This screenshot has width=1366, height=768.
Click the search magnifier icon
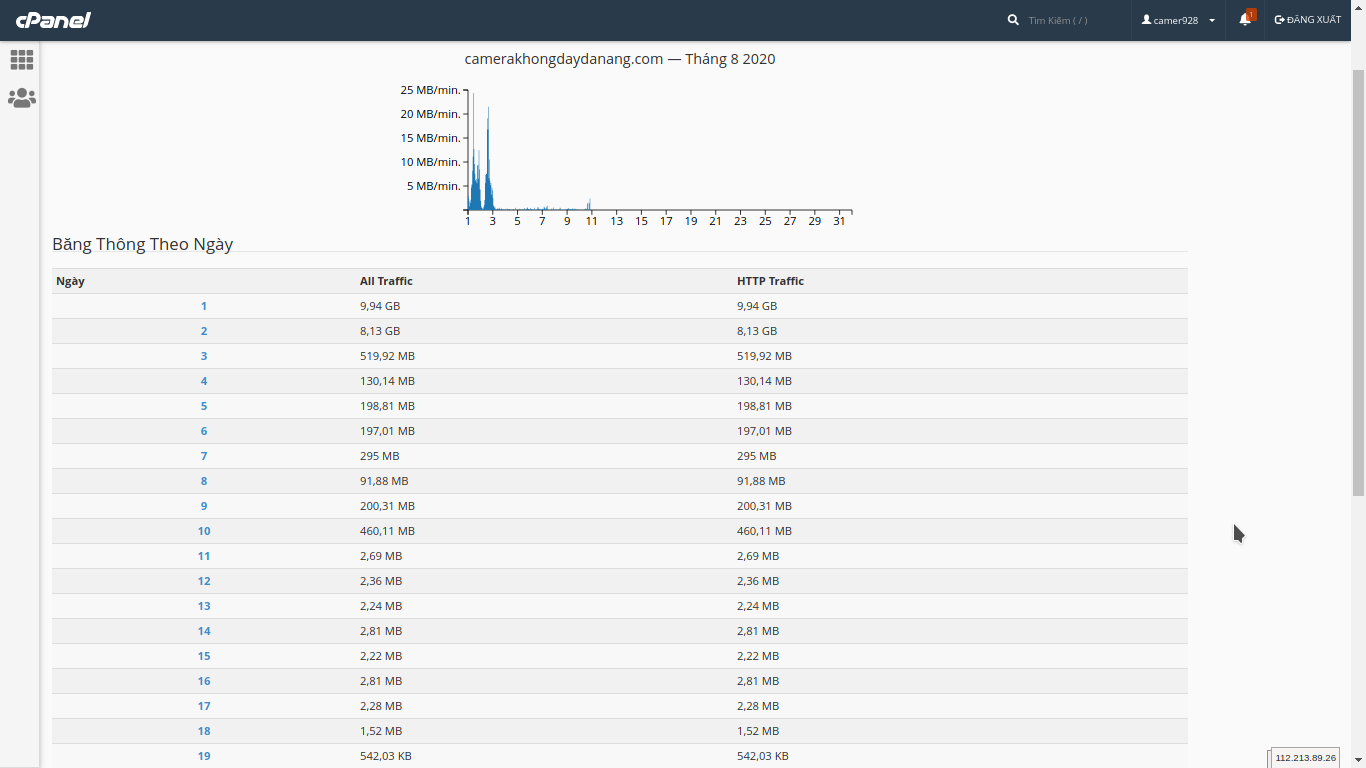tap(1013, 20)
